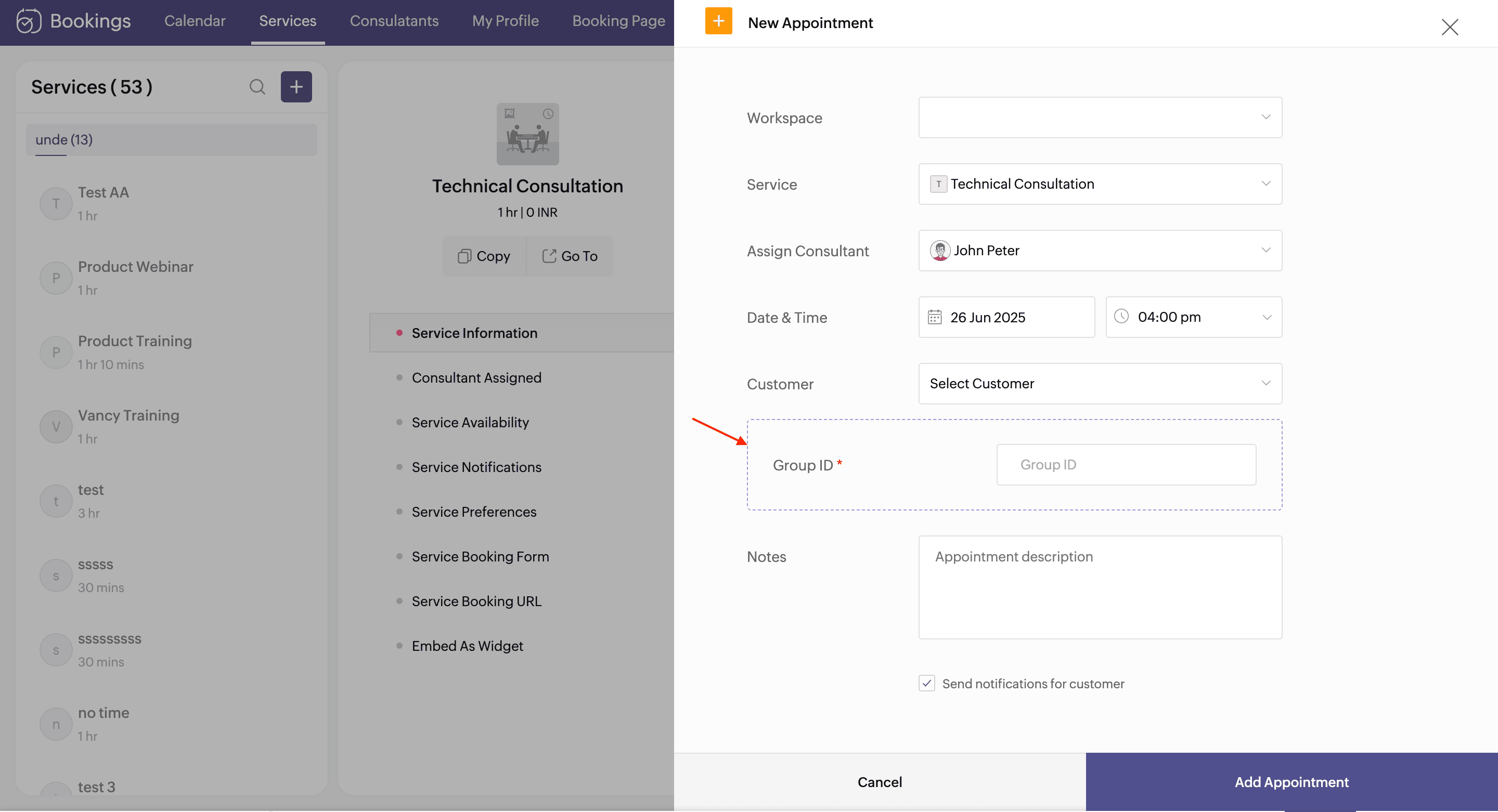Viewport: 1498px width, 812px height.
Task: Expand the Service dropdown chevron
Action: [x=1266, y=184]
